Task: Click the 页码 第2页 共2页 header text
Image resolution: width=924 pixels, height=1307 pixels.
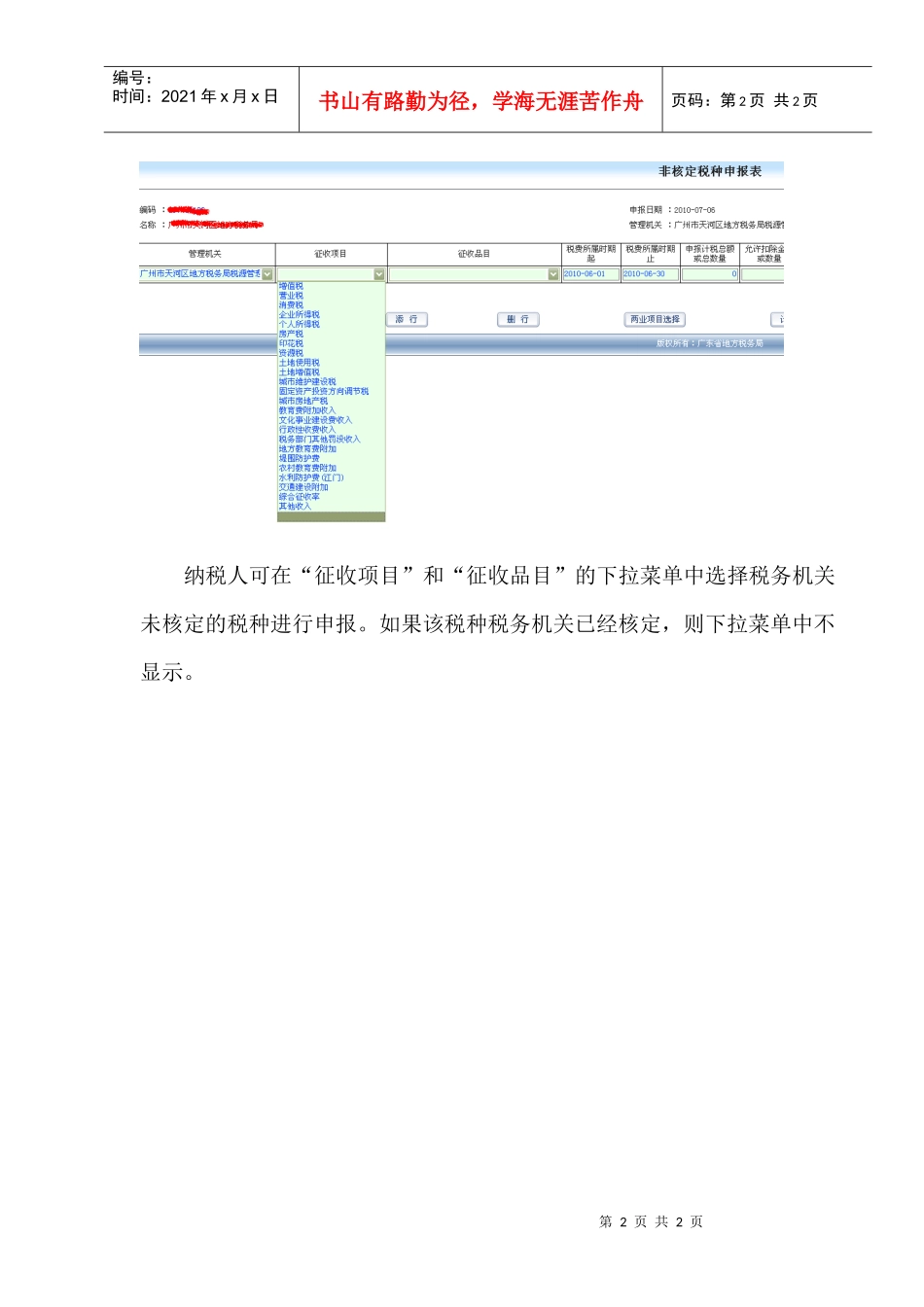Action: [744, 100]
